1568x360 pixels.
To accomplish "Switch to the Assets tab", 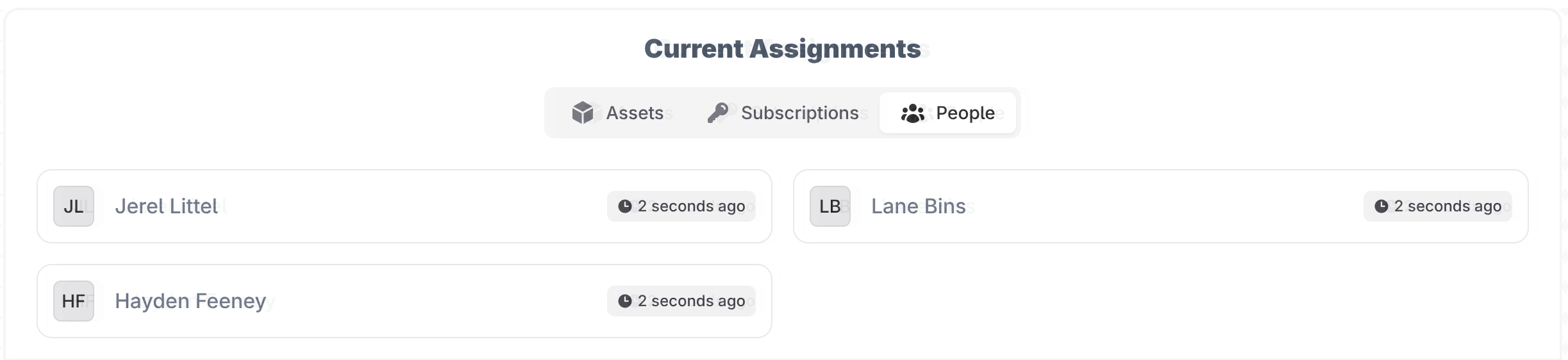I will coord(634,113).
